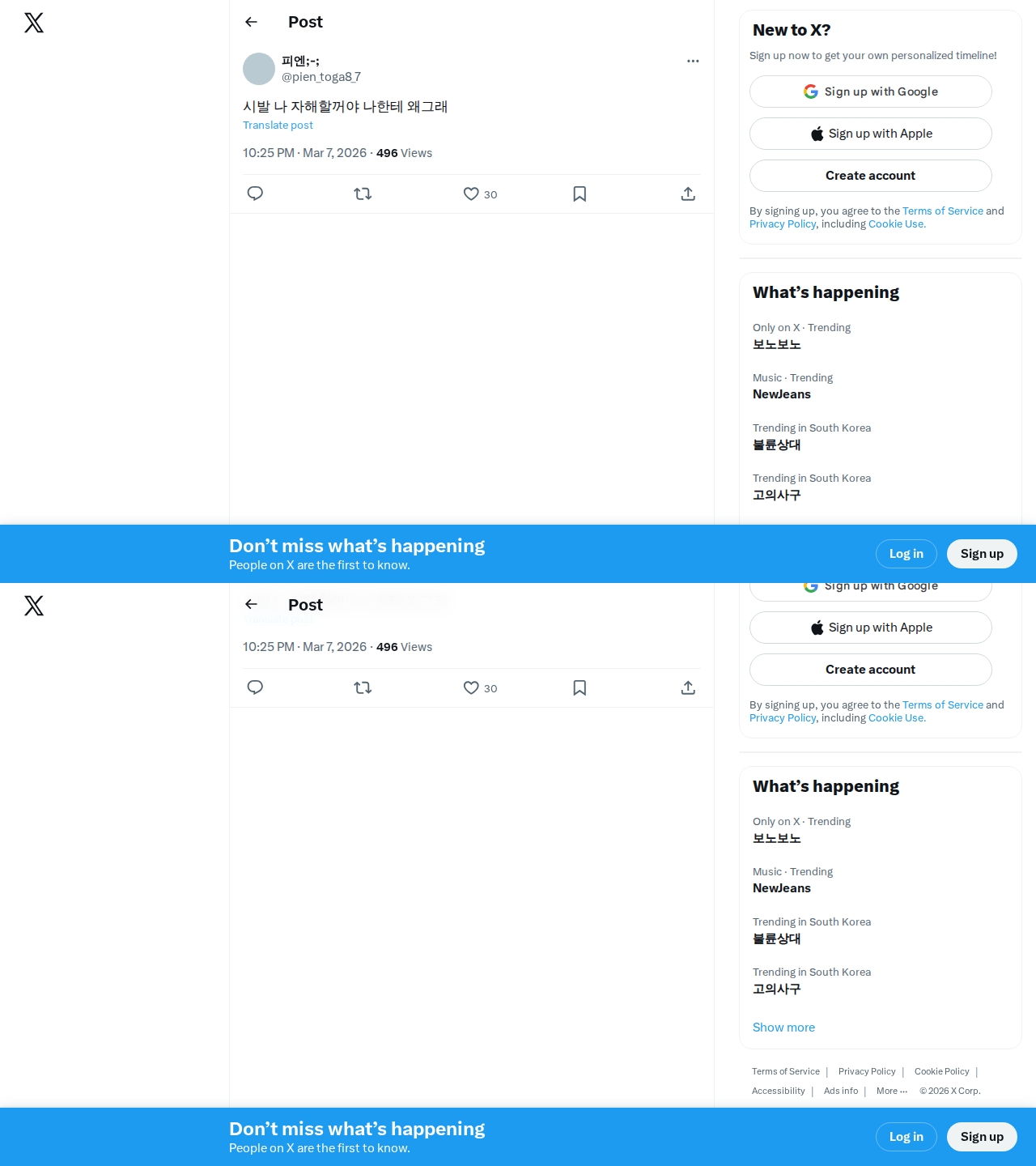1036x1166 pixels.
Task: Click the share upload icon in the upper post action bar
Action: click(688, 194)
